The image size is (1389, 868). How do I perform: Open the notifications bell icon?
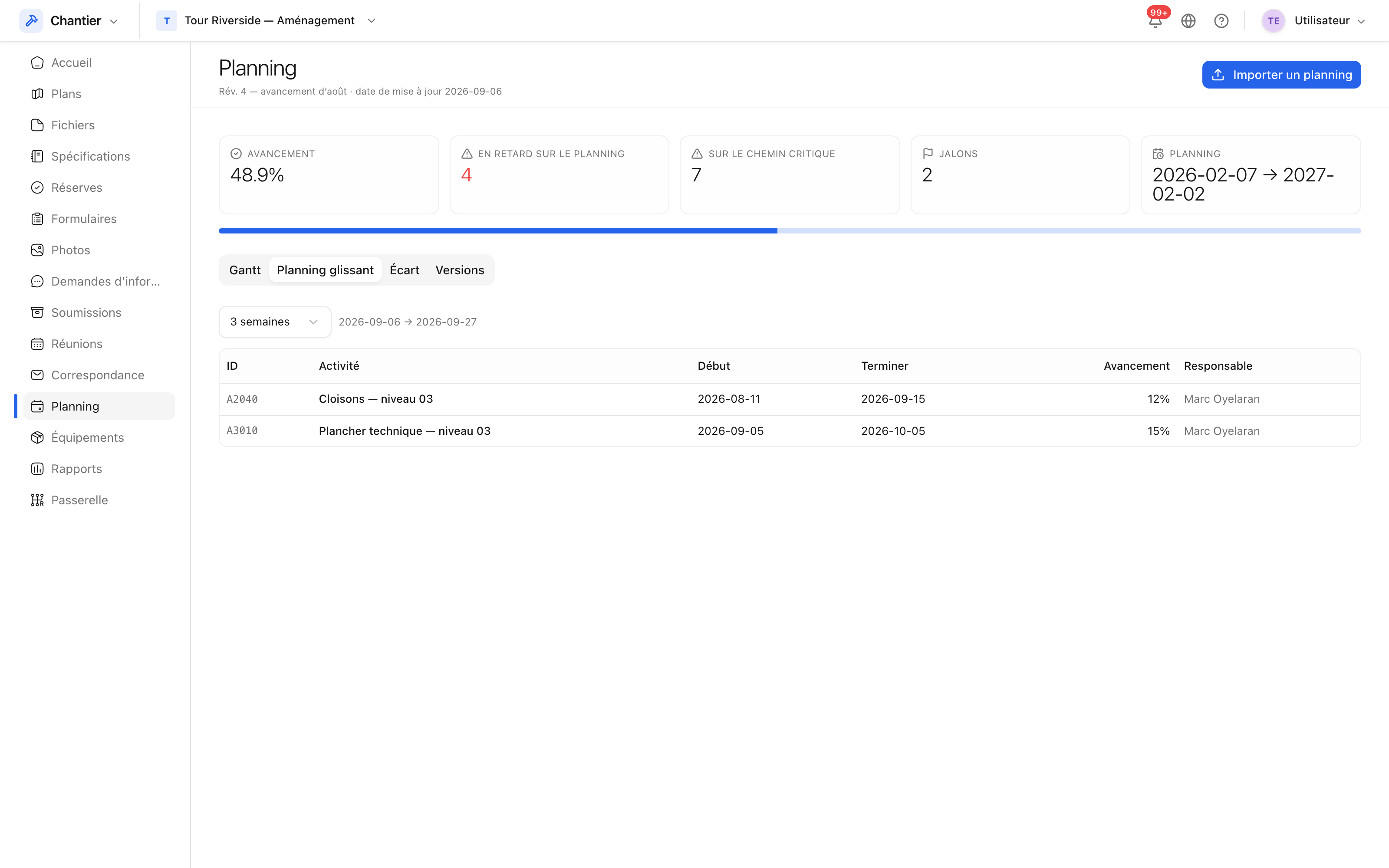(1155, 21)
